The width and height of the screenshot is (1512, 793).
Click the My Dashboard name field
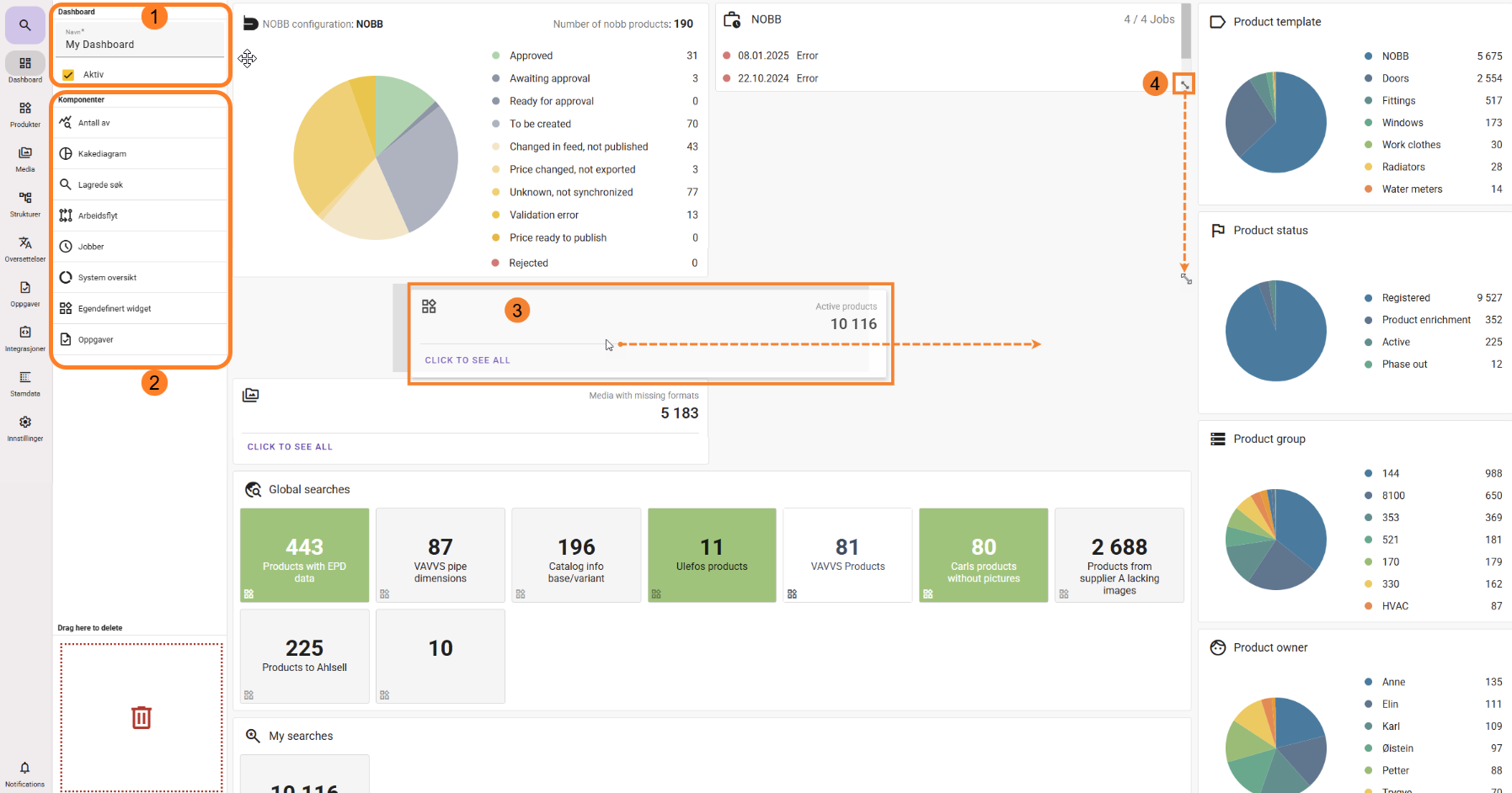[140, 44]
